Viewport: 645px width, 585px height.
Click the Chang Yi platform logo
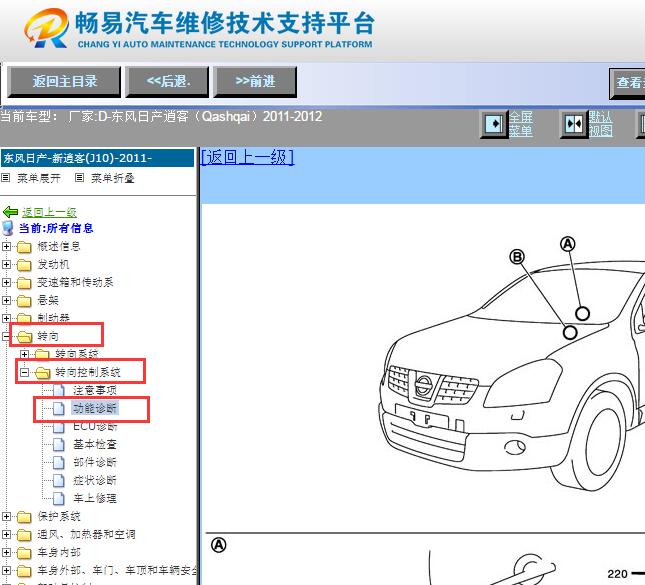pos(46,28)
